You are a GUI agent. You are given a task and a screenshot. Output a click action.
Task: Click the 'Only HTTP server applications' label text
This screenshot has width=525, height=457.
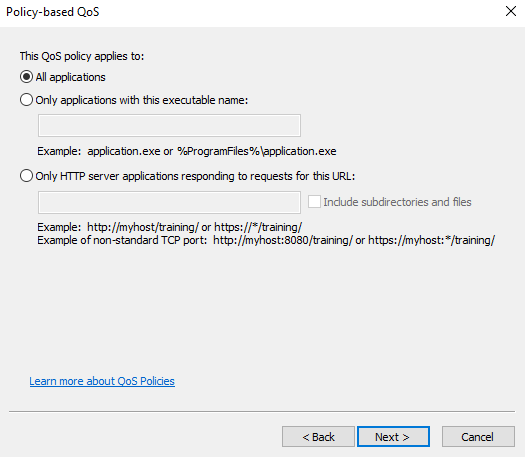(195, 176)
